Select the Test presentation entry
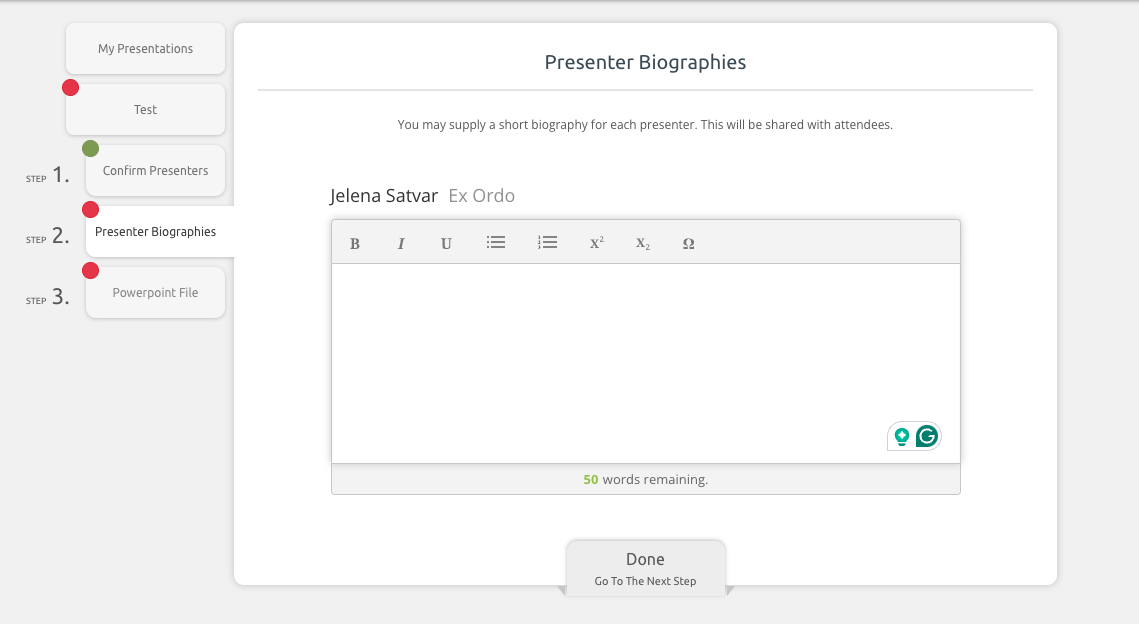 (x=145, y=109)
